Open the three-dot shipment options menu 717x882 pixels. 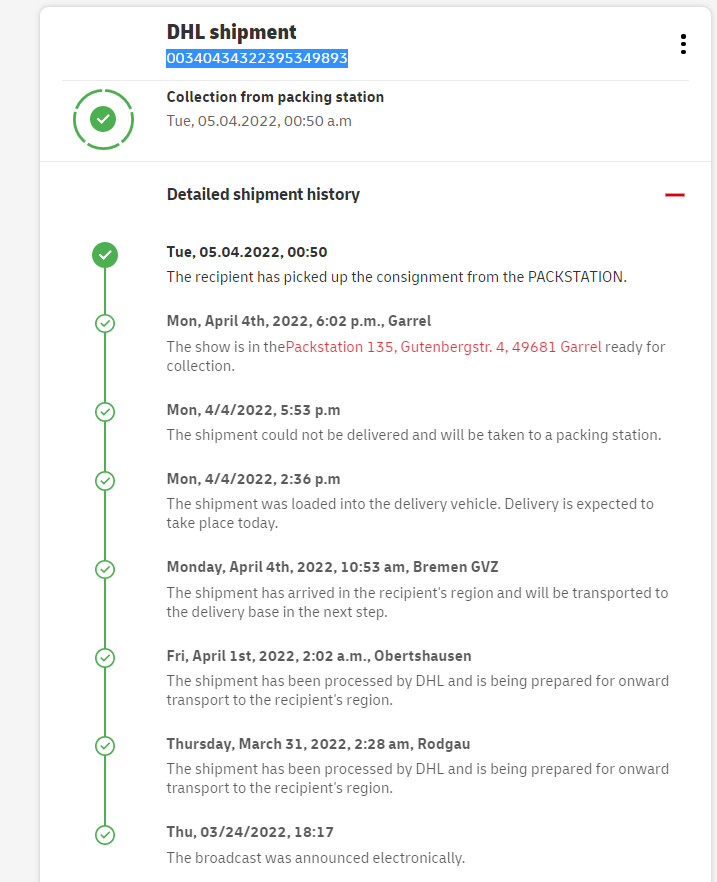(x=683, y=44)
